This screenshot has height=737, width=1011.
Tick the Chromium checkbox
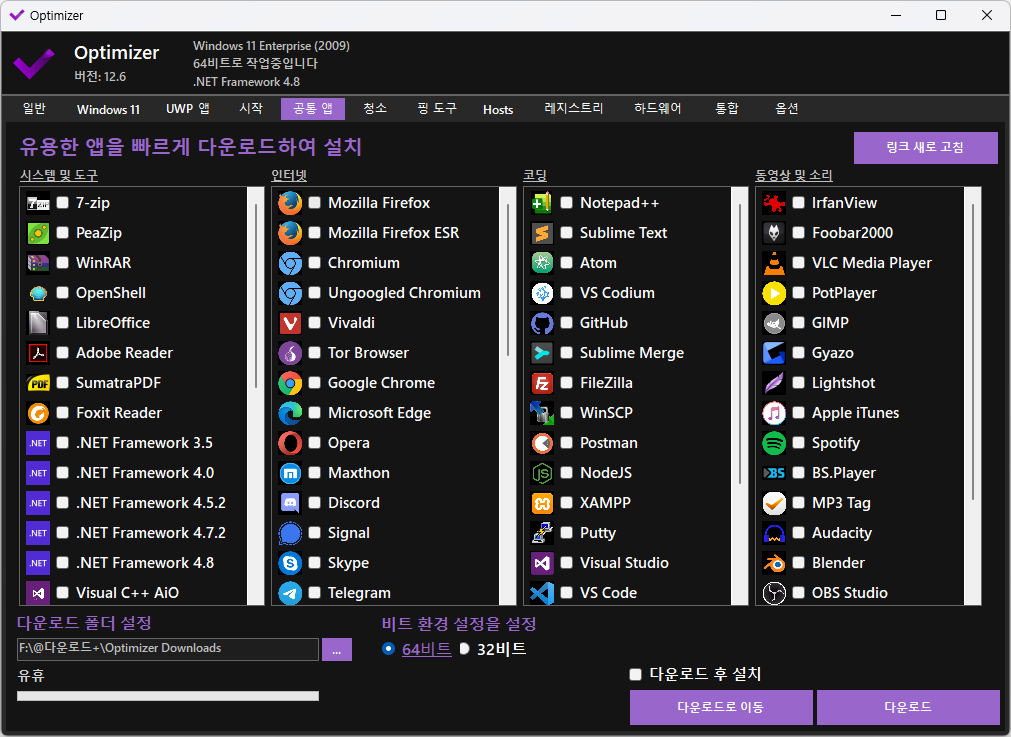point(315,262)
